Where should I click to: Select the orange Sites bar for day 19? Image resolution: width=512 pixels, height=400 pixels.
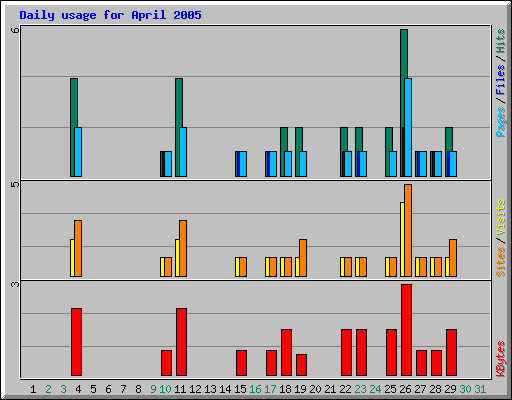[303, 258]
